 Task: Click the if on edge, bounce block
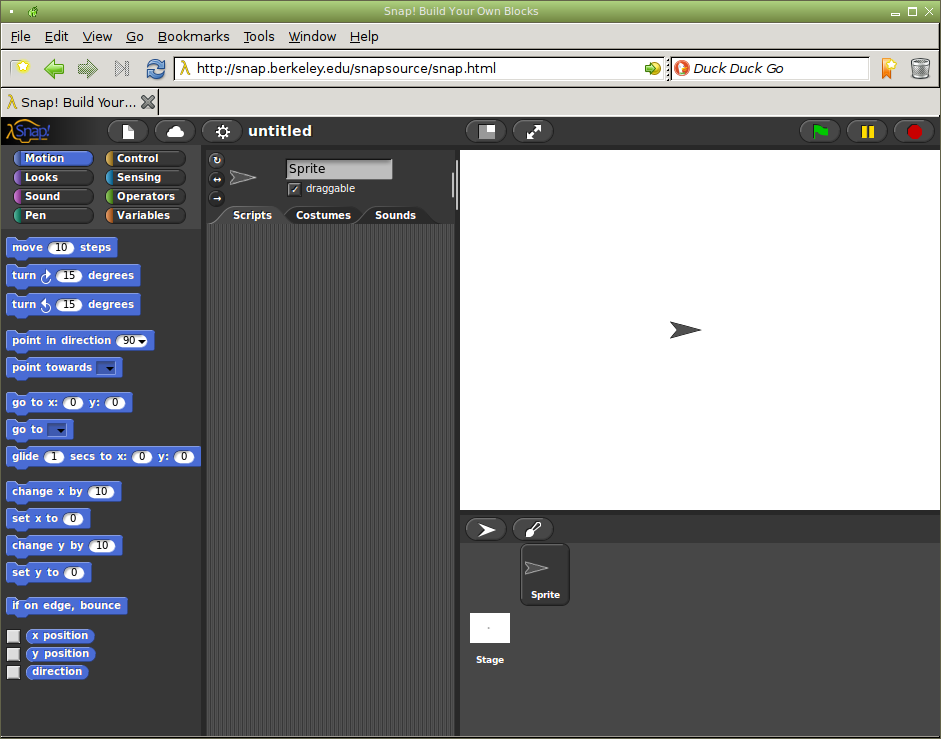point(67,606)
